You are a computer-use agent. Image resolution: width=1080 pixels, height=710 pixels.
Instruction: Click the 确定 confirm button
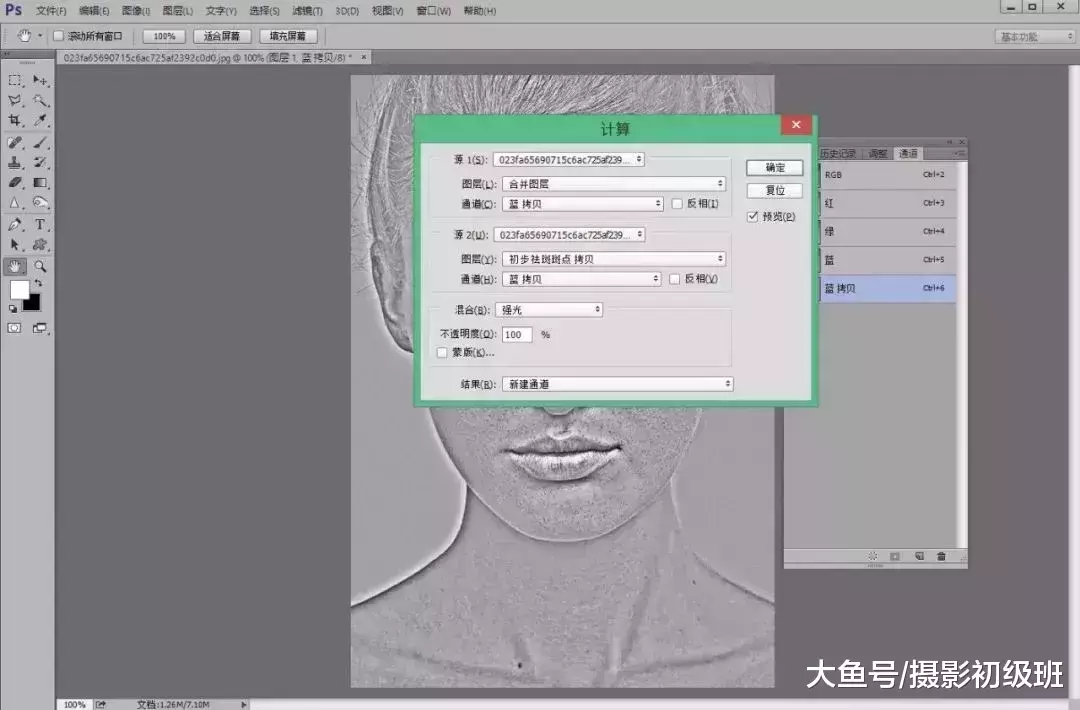click(x=776, y=167)
